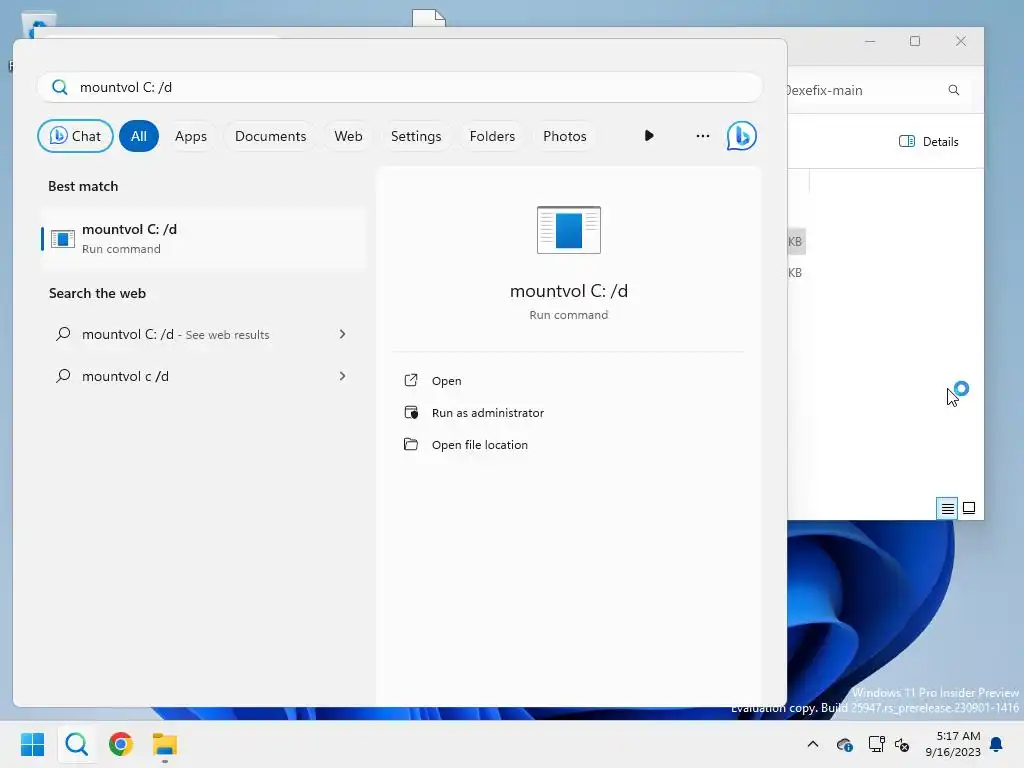1024x768 pixels.
Task: Switch File Explorer to details list view
Action: click(948, 508)
